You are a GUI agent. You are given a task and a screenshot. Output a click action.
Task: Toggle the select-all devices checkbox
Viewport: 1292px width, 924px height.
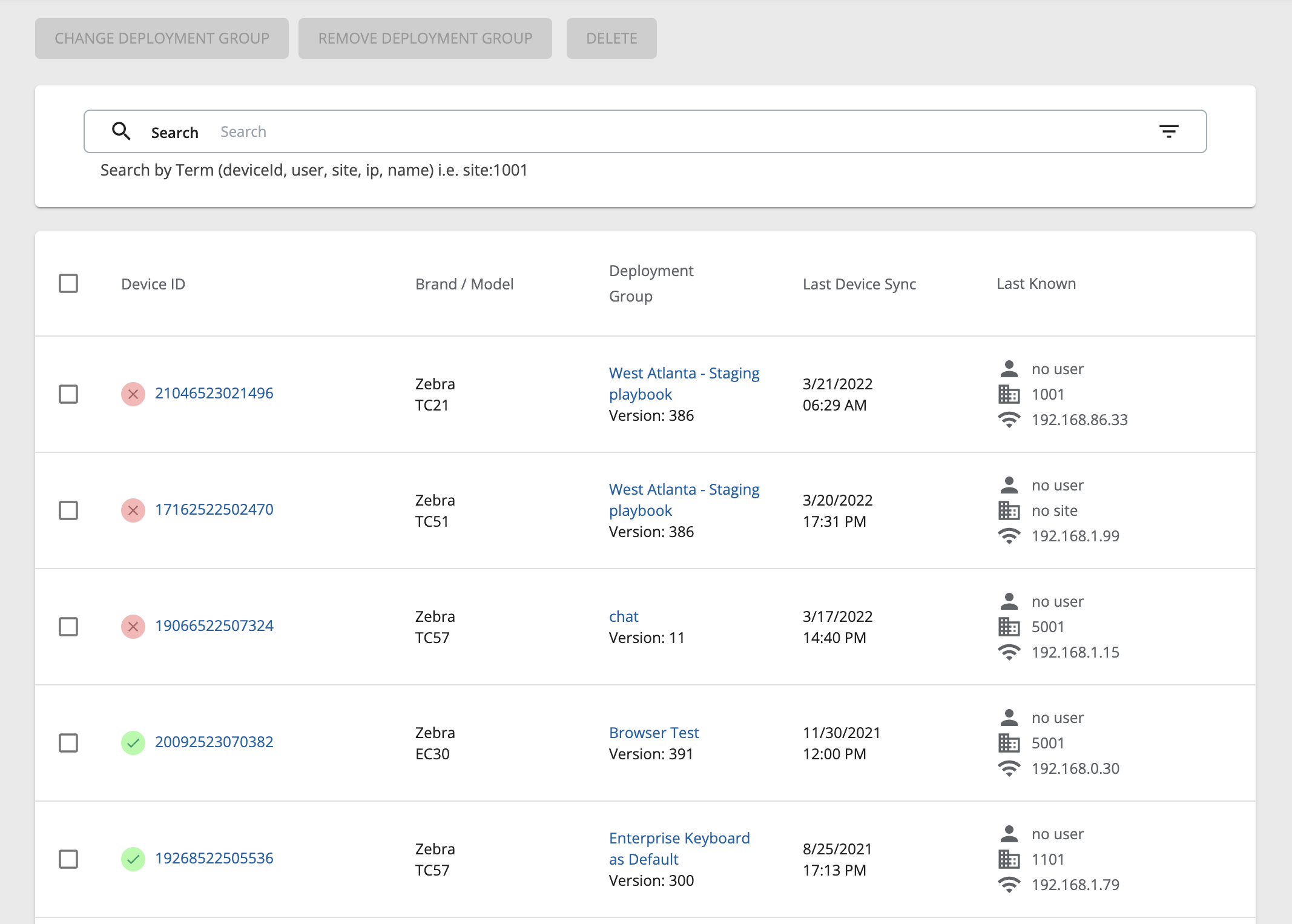tap(68, 283)
